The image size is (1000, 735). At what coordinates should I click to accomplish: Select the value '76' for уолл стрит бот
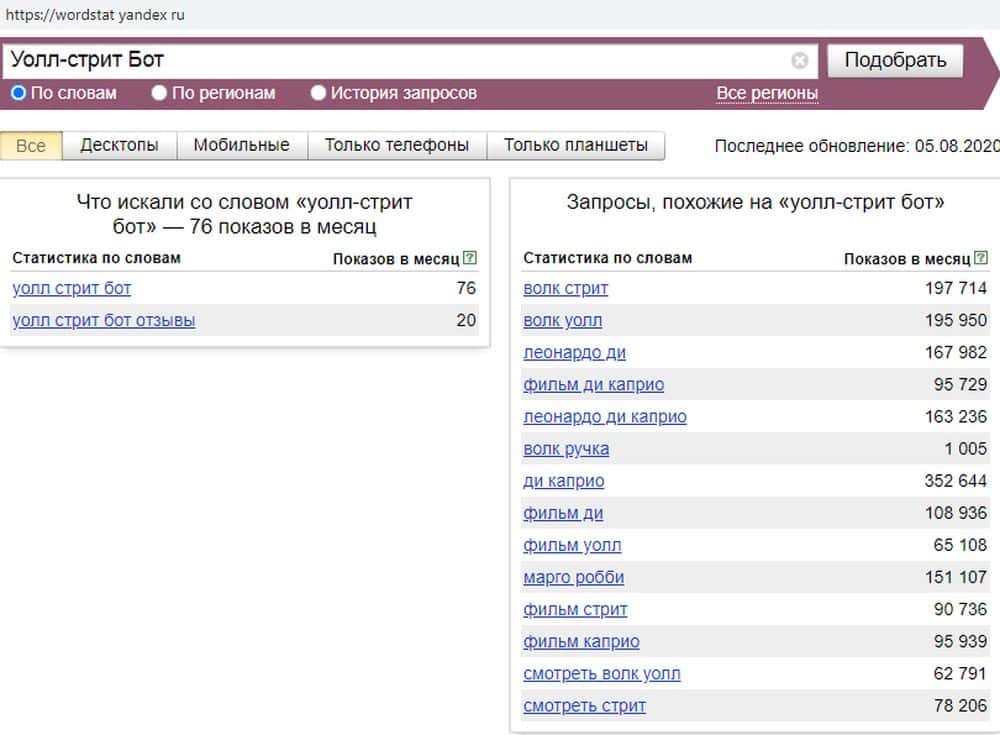point(466,288)
